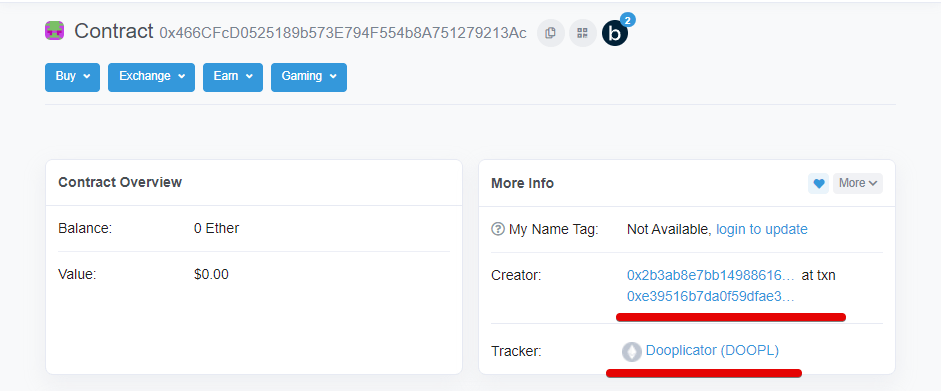Copy the contract address to clipboard
Viewport: 941px width, 391px height.
coord(550,33)
